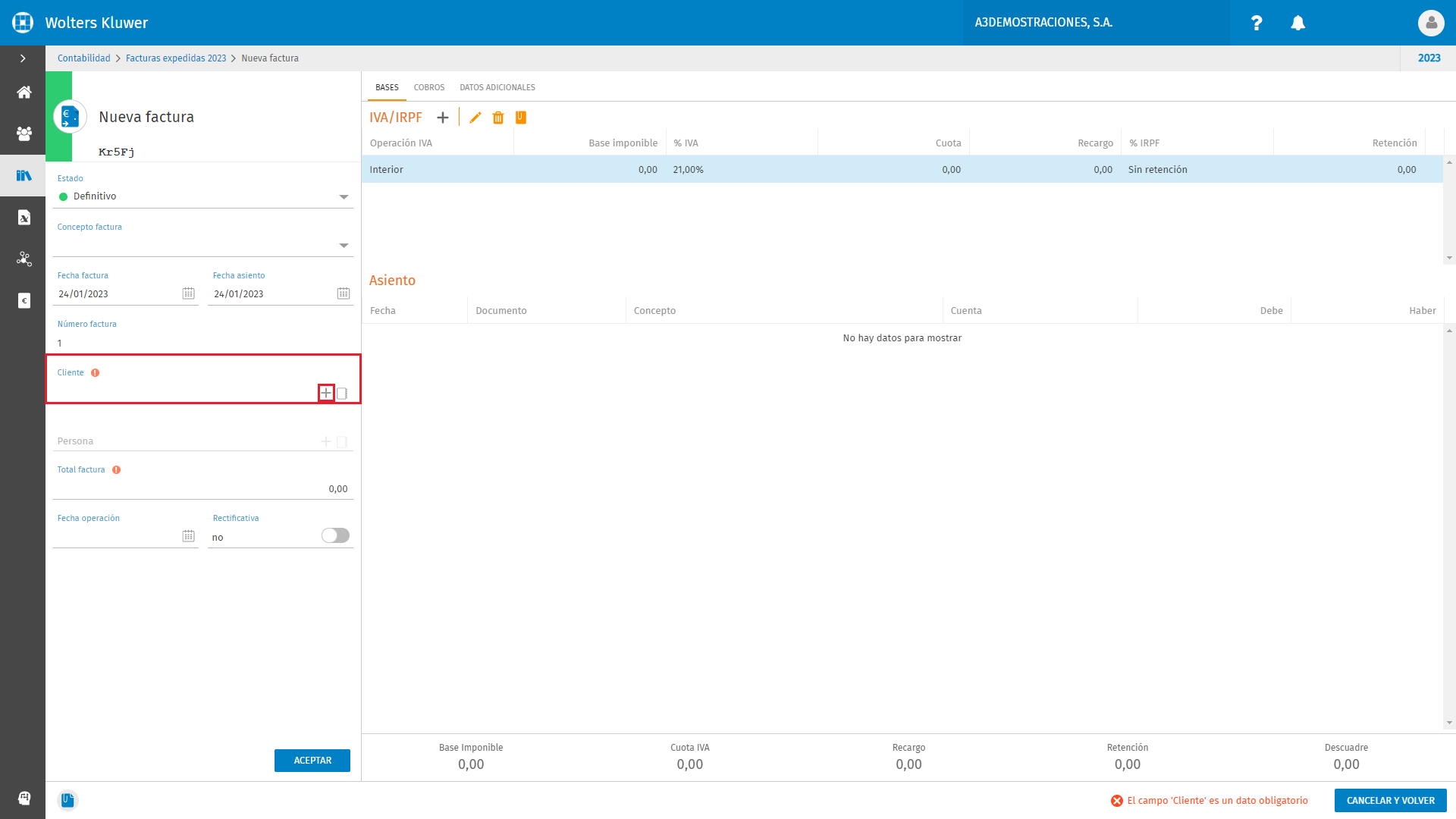Open the notifications bell
The height and width of the screenshot is (819, 1456).
coord(1298,23)
